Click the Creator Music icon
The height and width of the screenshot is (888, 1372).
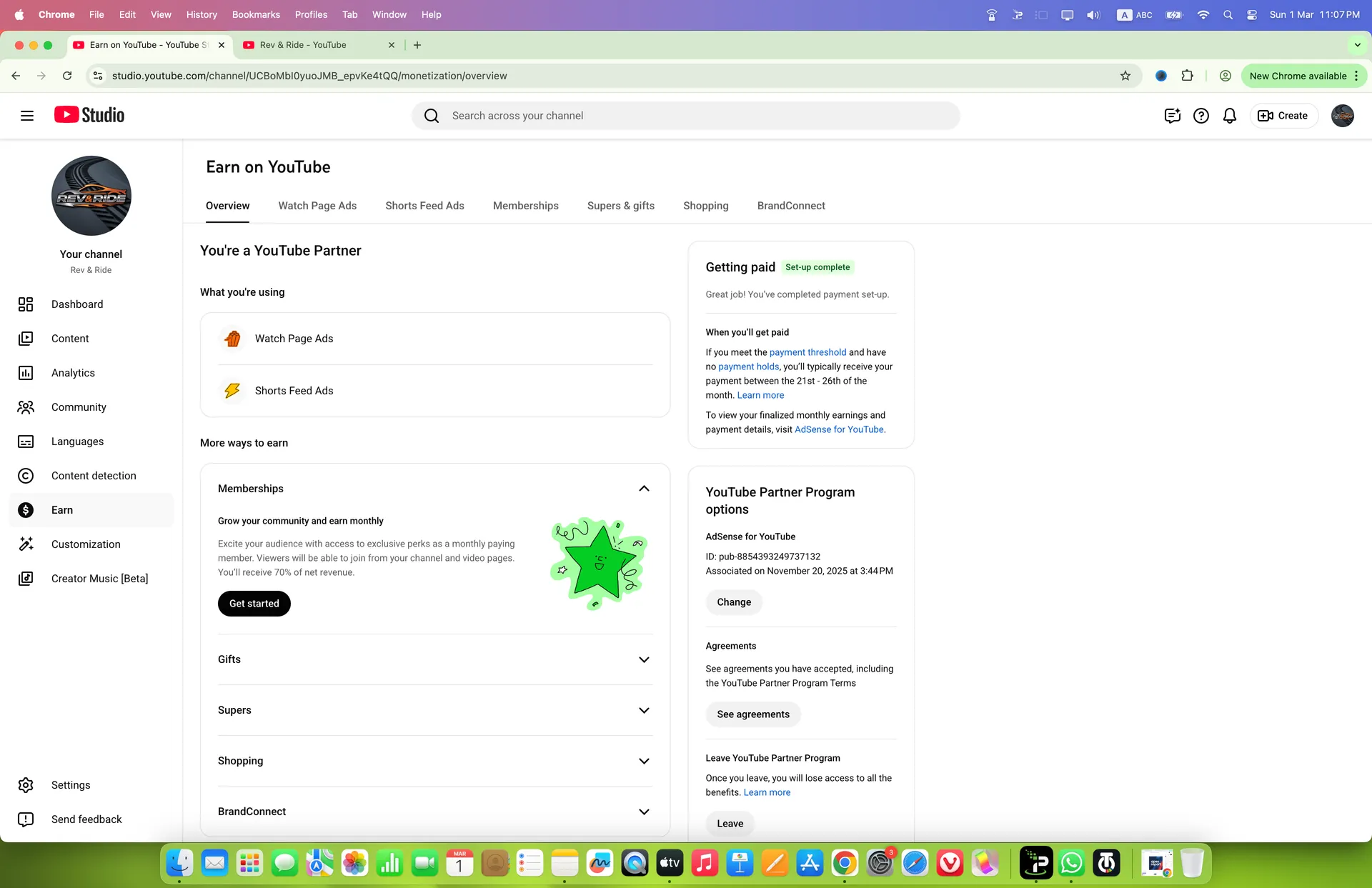tap(26, 579)
